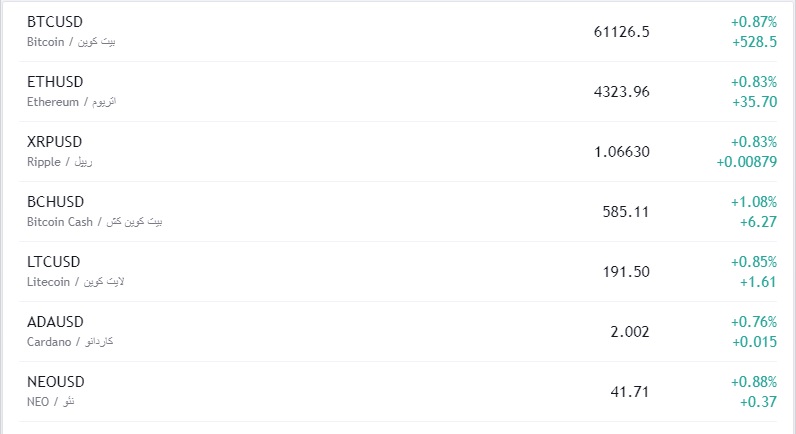796x434 pixels.
Task: Select the NEOUSD symbol
Action: tap(56, 381)
